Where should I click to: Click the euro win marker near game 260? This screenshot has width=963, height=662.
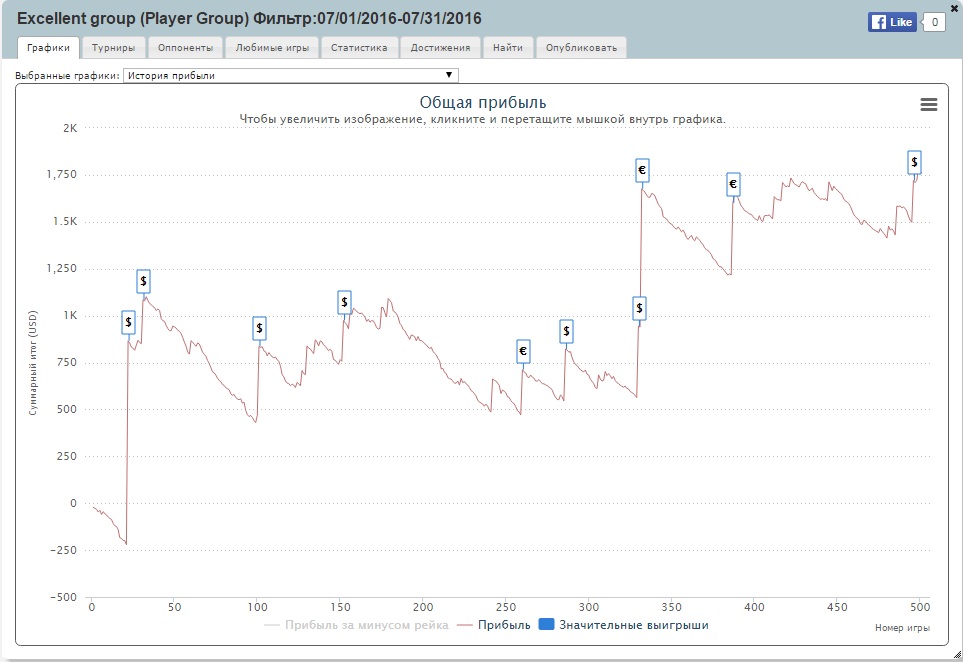pos(523,351)
